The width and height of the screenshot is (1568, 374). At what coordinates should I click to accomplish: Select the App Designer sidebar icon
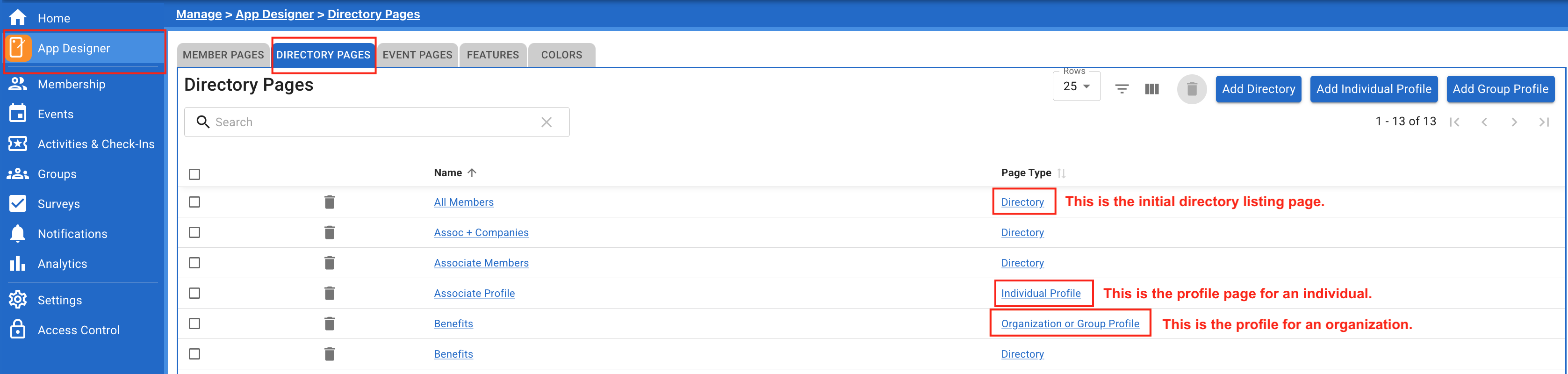pos(18,48)
